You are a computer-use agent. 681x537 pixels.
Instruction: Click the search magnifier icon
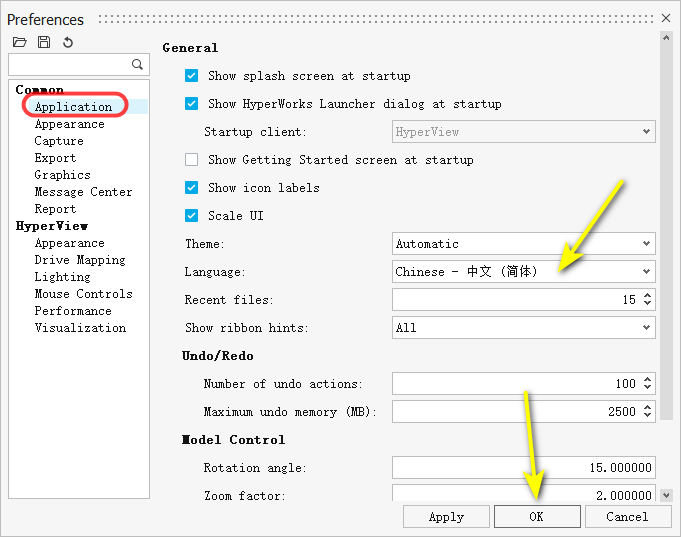pyautogui.click(x=137, y=64)
